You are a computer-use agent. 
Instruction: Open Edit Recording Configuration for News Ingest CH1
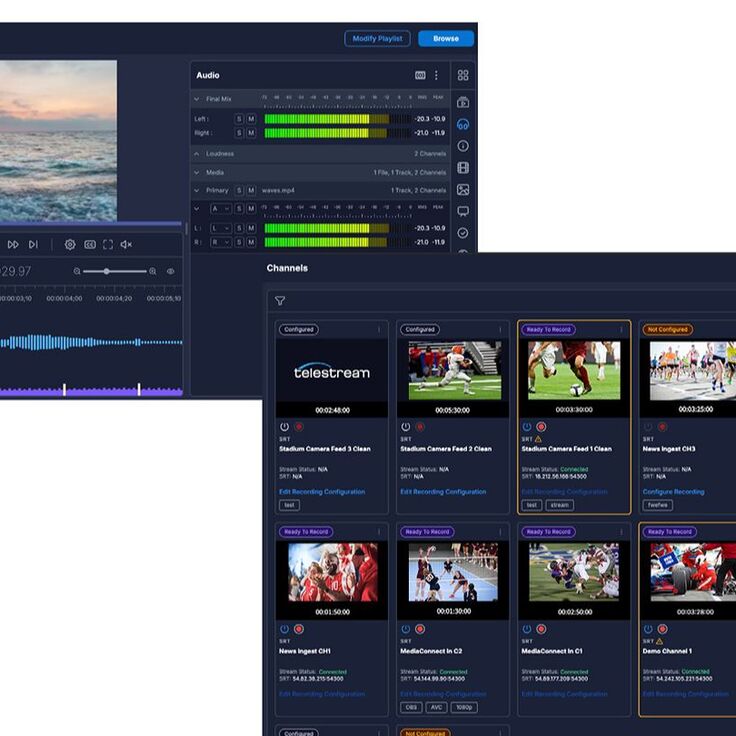pyautogui.click(x=322, y=694)
